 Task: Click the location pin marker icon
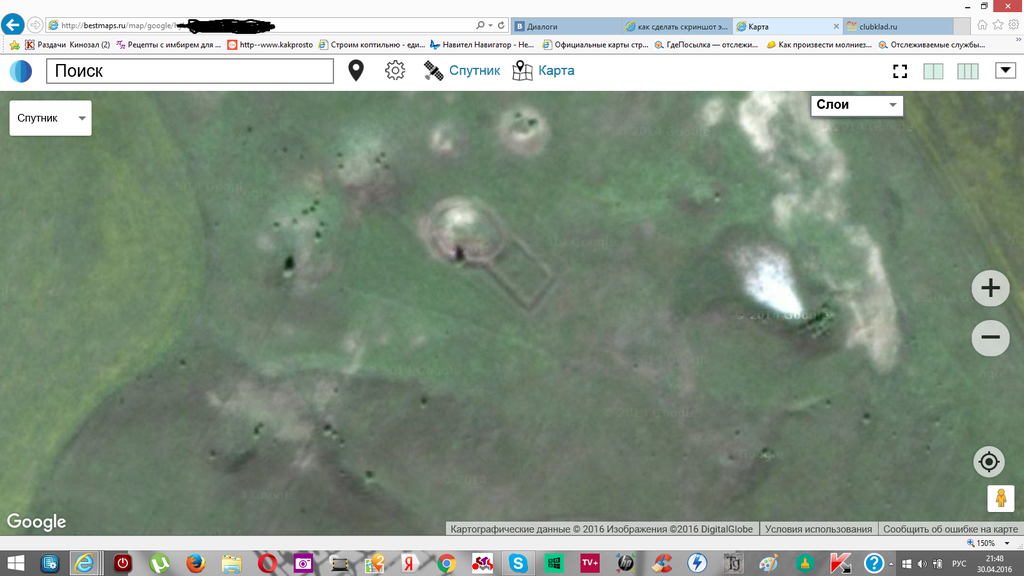click(x=356, y=71)
